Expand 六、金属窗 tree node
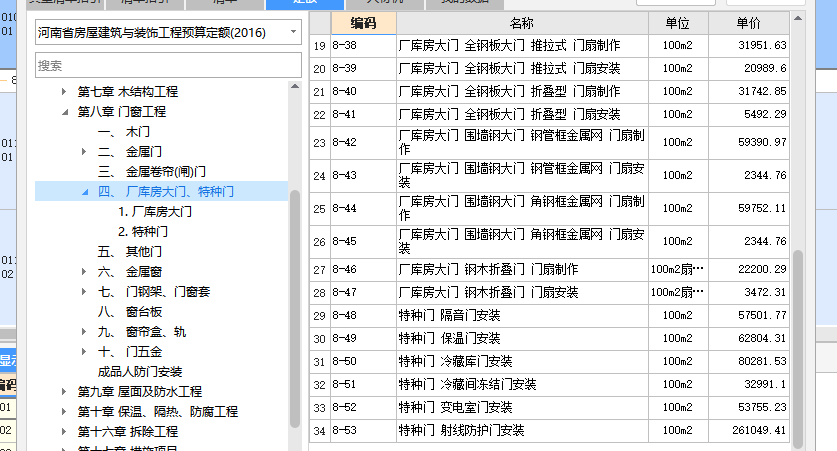This screenshot has width=837, height=451. pyautogui.click(x=84, y=272)
